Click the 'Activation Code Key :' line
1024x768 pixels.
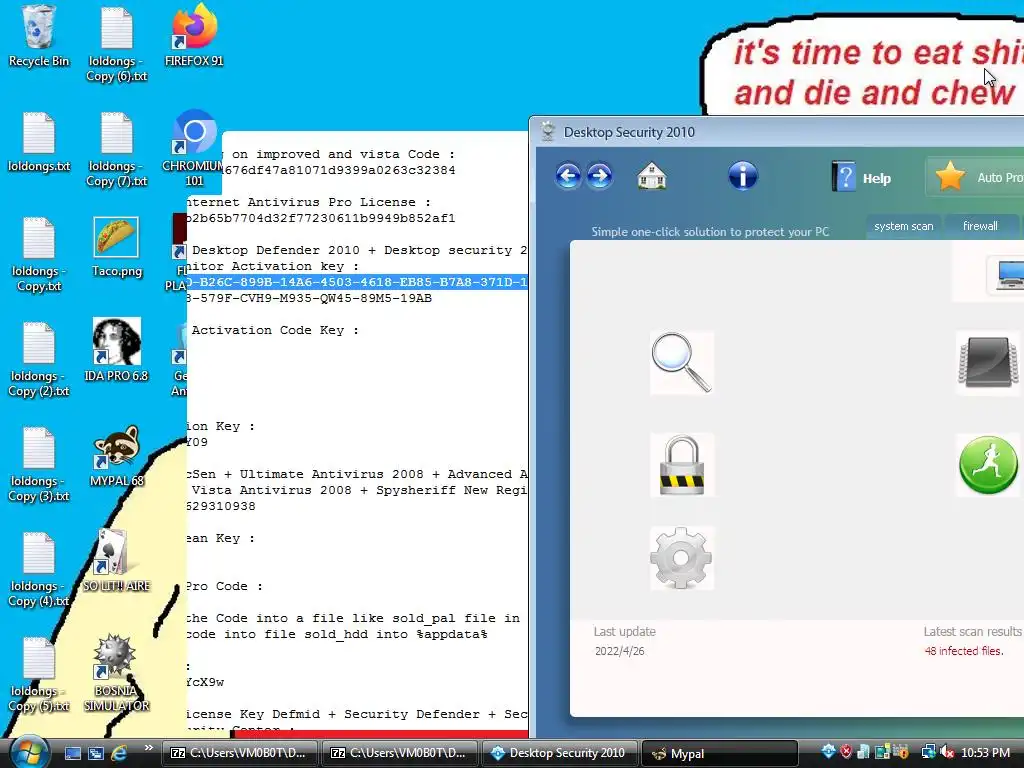[275, 330]
